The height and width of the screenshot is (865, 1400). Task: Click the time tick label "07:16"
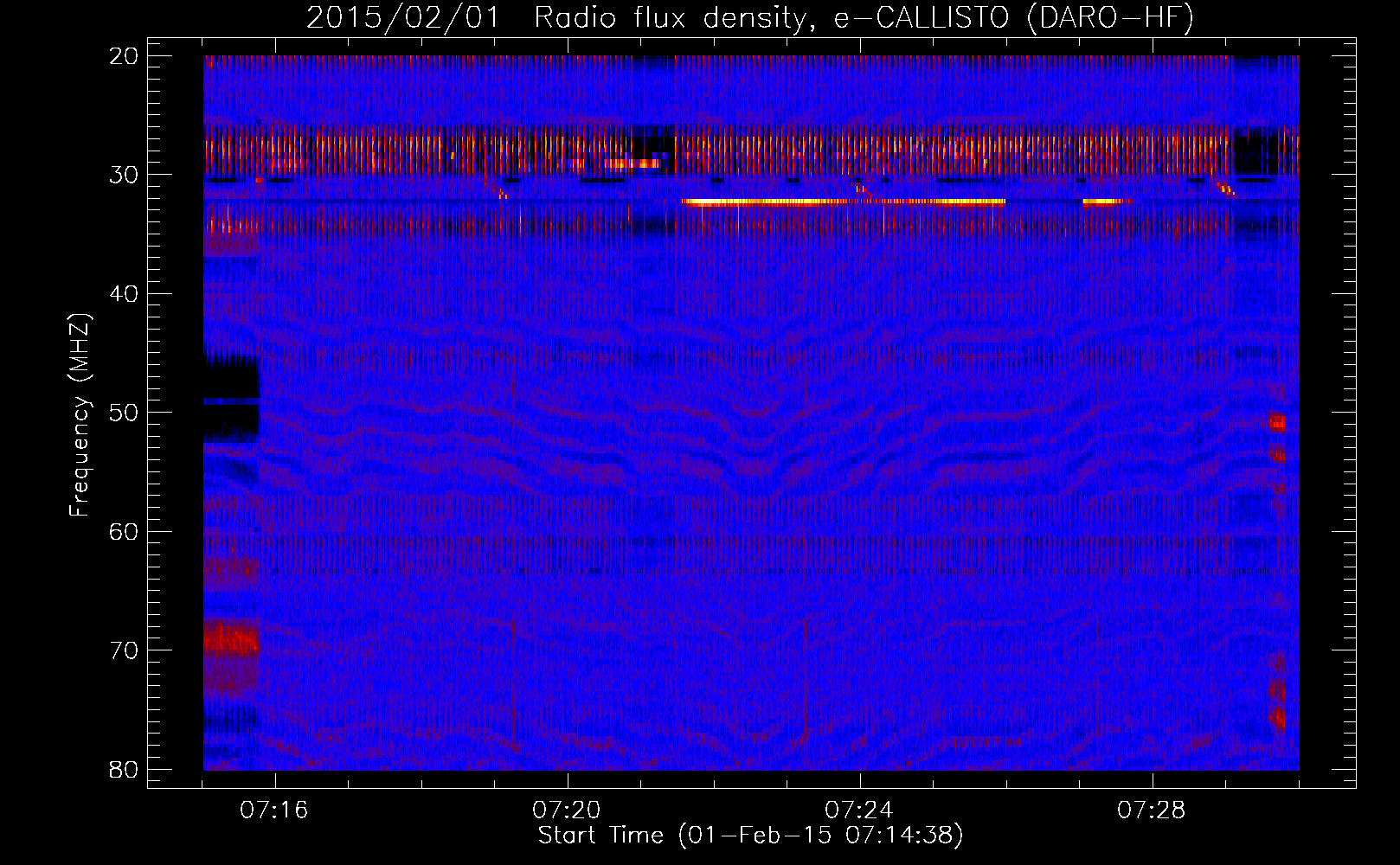274,811
